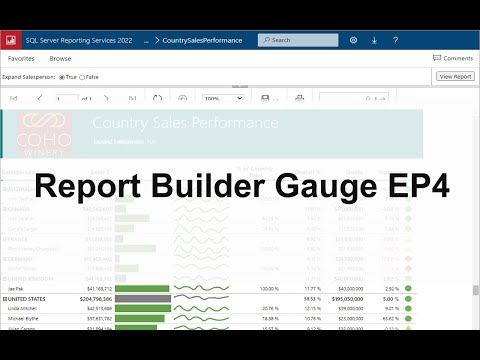480x360 pixels.
Task: Click the Reporting Services home logo
Action: coord(11,40)
